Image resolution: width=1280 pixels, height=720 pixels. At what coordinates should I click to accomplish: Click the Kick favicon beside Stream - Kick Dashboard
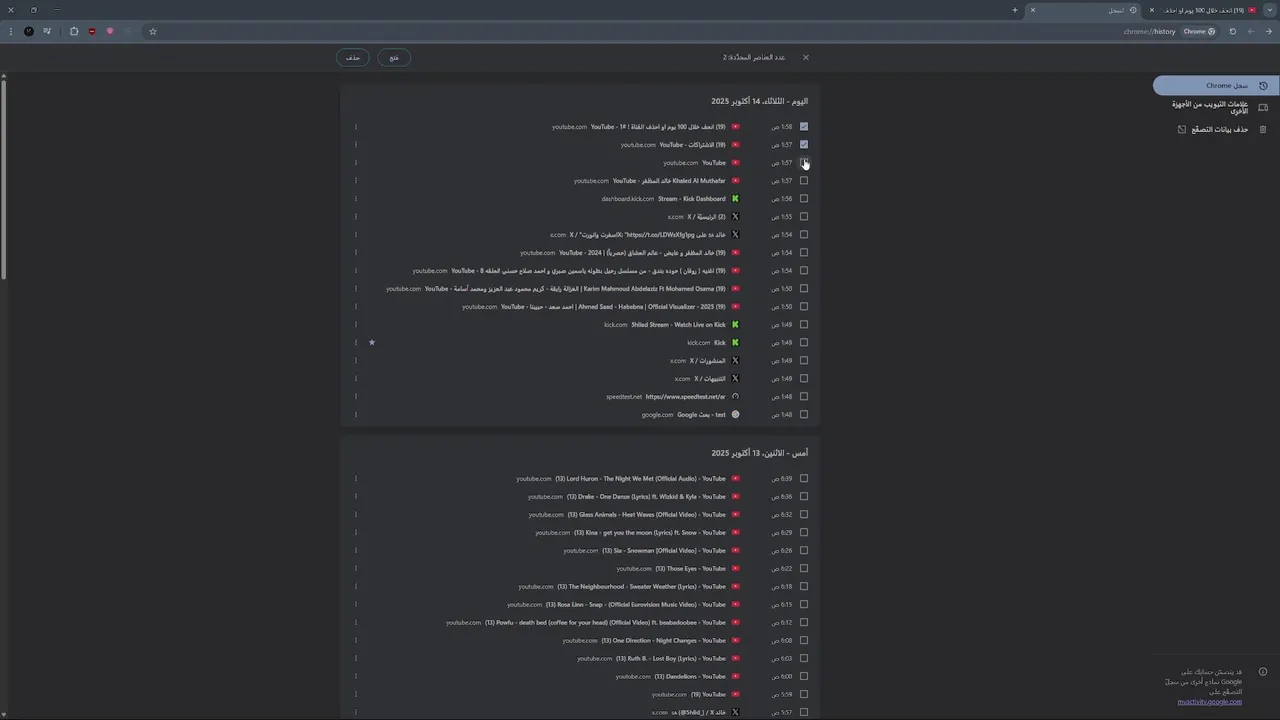pyautogui.click(x=736, y=199)
